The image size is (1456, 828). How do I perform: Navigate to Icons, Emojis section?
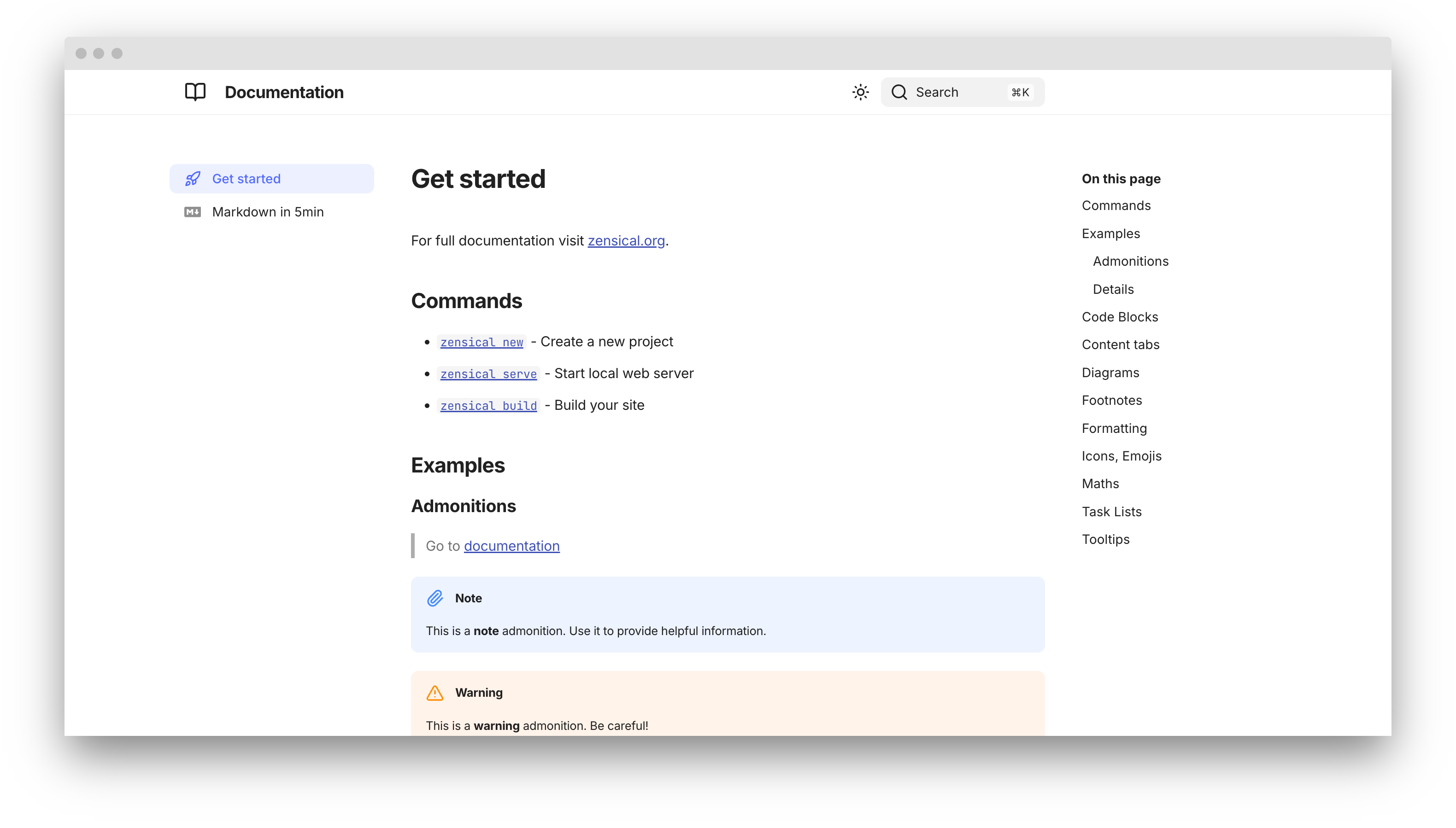point(1121,456)
